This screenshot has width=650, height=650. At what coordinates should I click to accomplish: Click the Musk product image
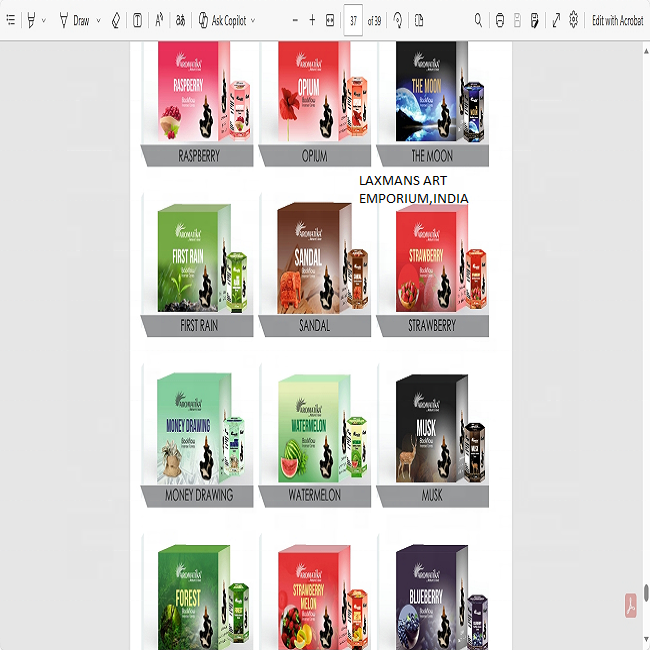(x=440, y=428)
